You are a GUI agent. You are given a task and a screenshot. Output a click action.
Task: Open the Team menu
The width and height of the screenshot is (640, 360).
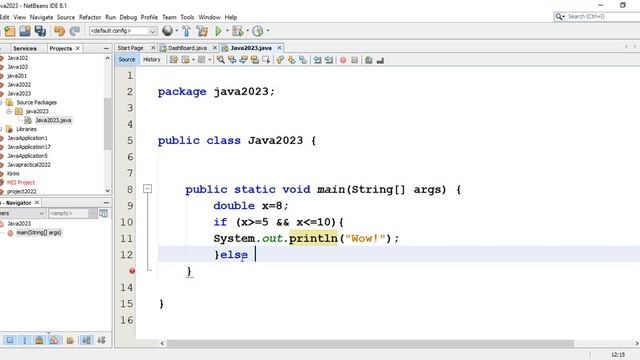[169, 17]
